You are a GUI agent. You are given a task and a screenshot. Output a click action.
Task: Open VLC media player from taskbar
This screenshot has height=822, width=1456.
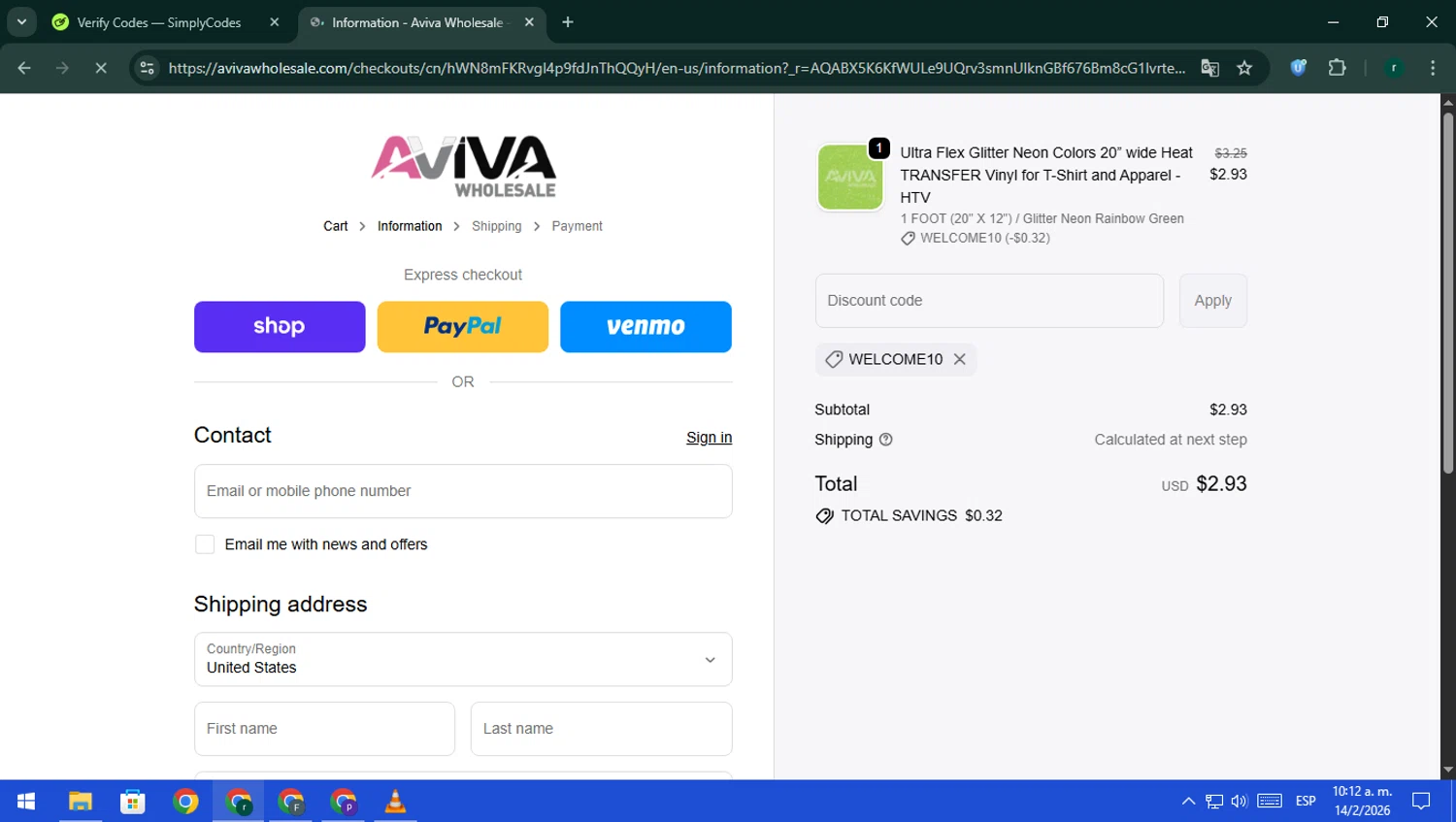point(395,802)
